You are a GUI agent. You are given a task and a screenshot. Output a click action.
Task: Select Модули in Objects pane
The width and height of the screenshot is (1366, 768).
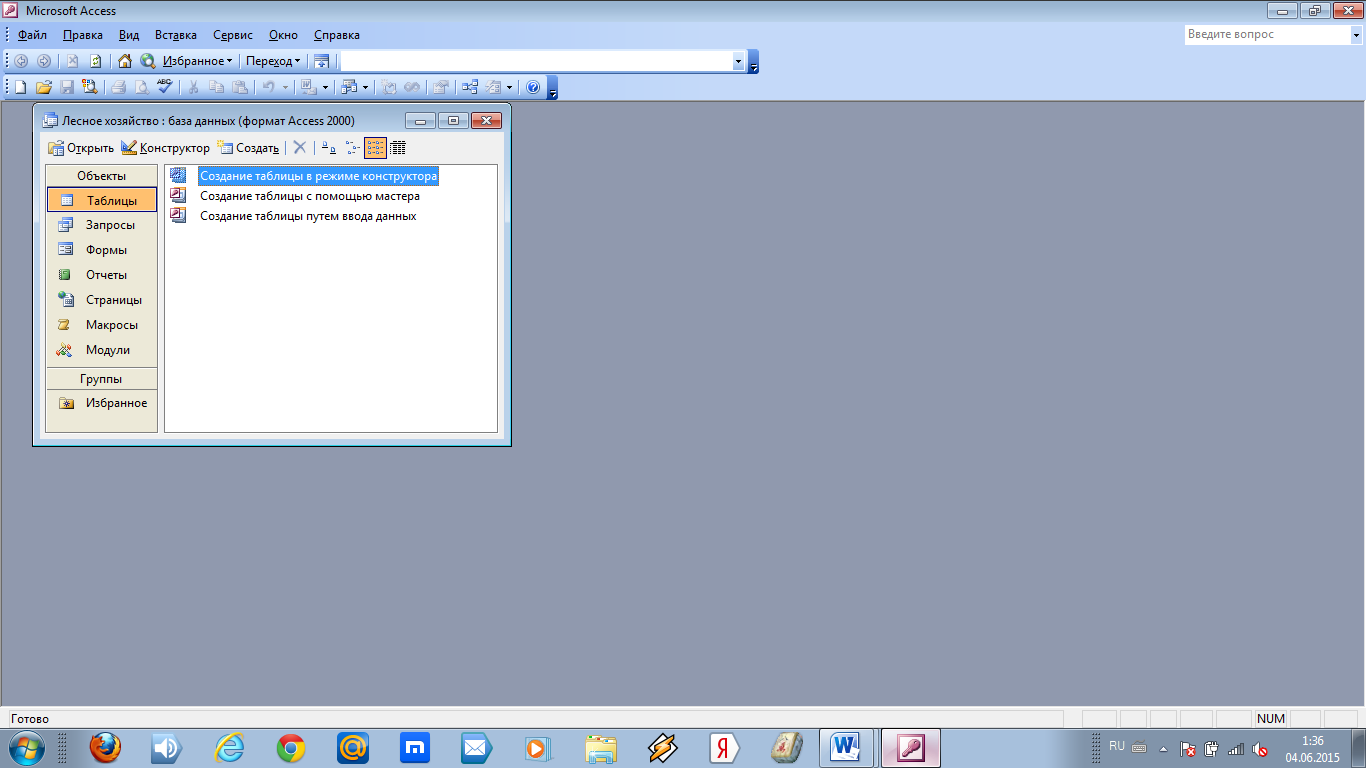coord(102,350)
